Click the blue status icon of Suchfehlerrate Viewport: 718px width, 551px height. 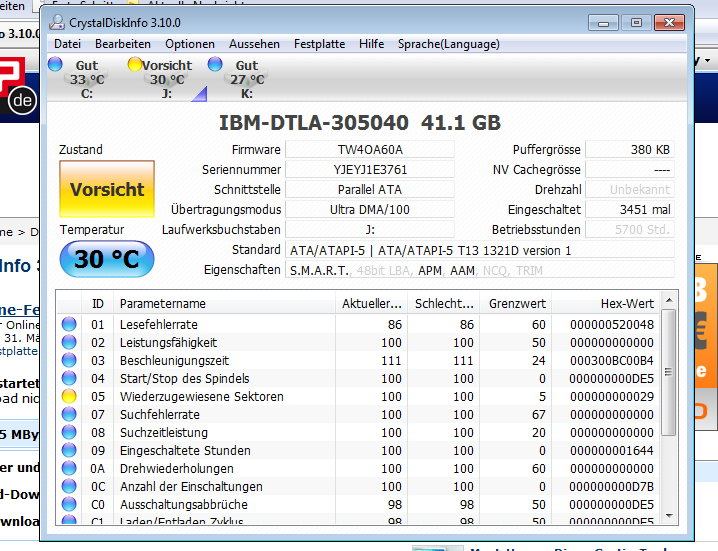(x=69, y=415)
